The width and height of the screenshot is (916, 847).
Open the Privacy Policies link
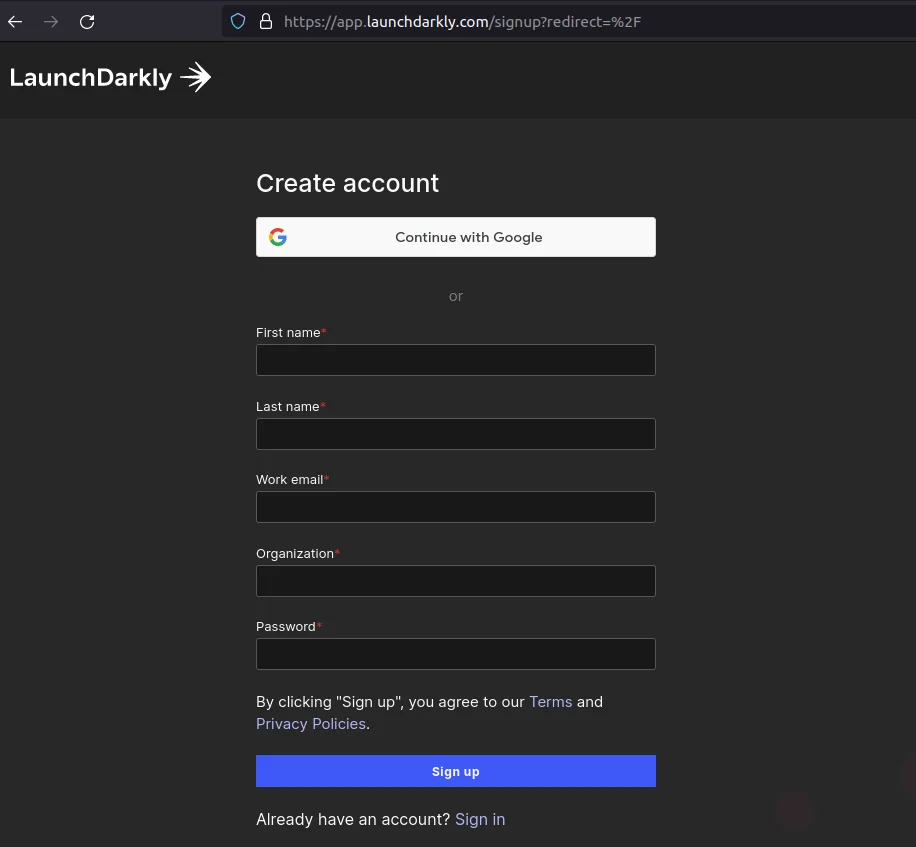point(311,724)
